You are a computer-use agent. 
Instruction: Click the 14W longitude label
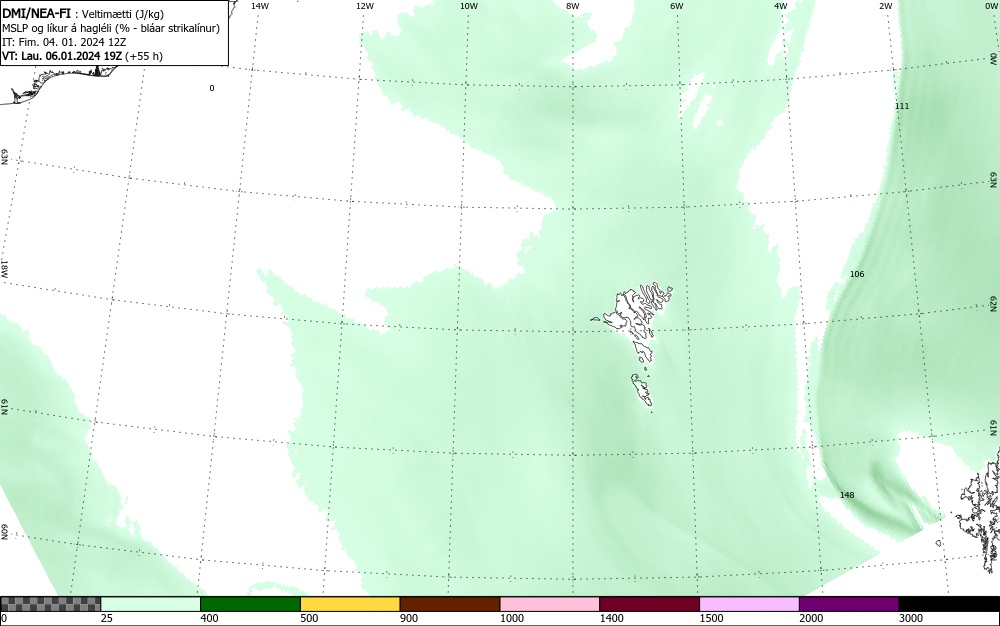(x=259, y=6)
